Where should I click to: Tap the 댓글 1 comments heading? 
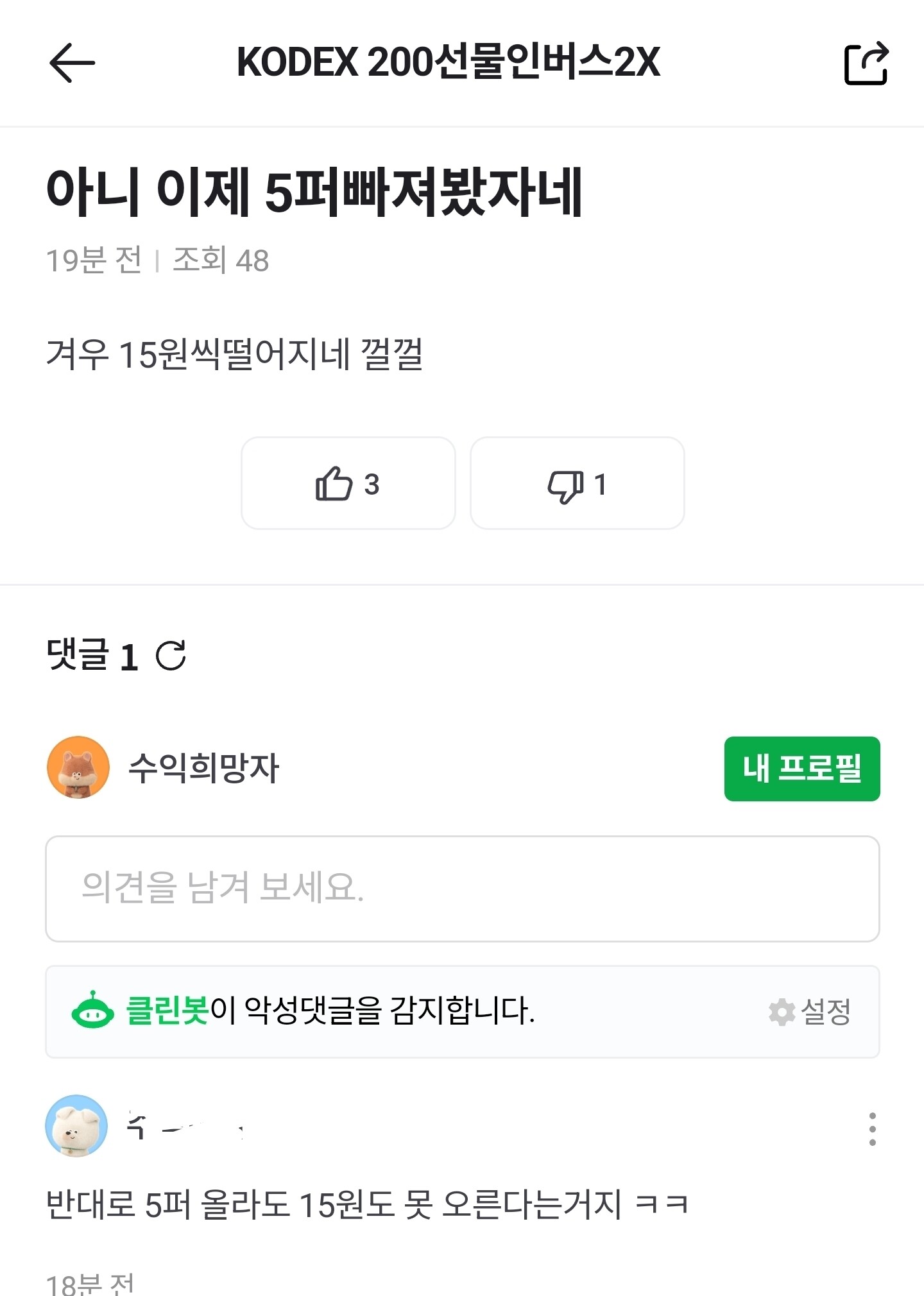click(x=92, y=656)
